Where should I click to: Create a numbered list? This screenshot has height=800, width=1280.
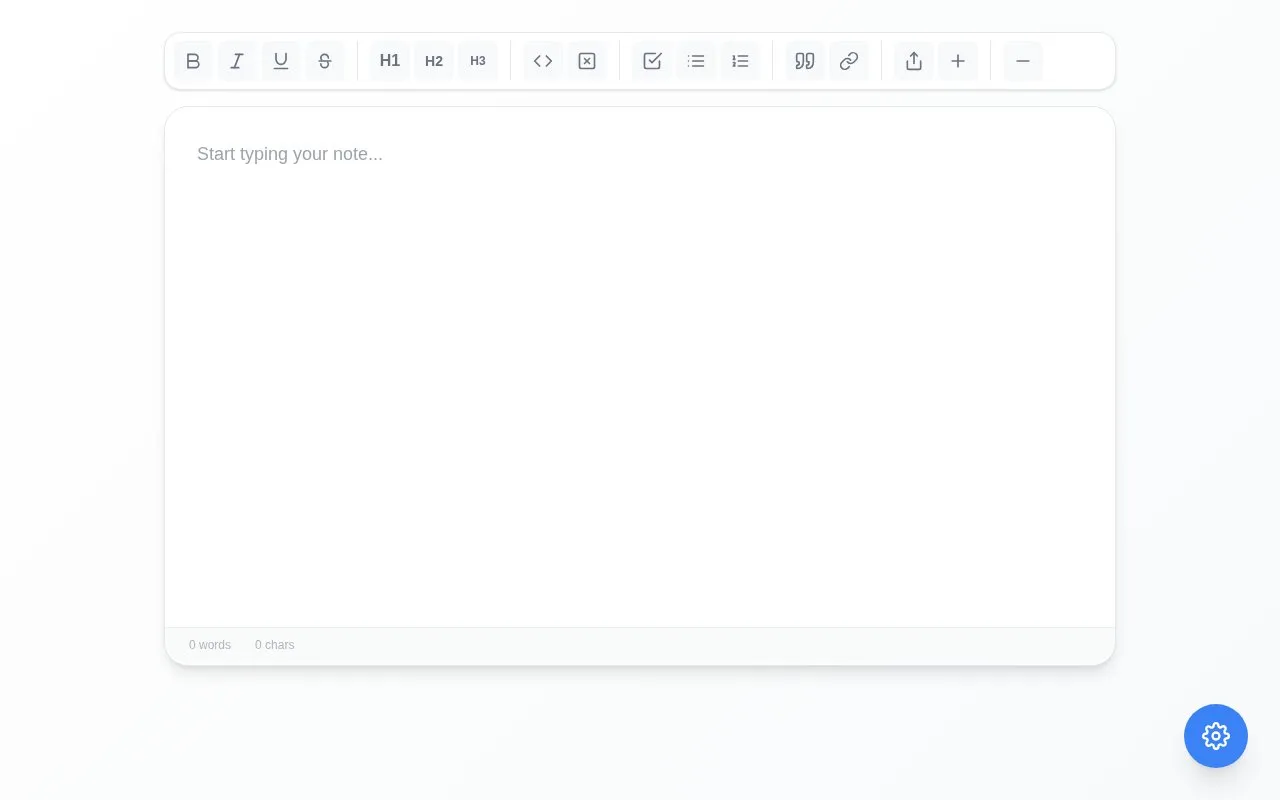(x=740, y=61)
